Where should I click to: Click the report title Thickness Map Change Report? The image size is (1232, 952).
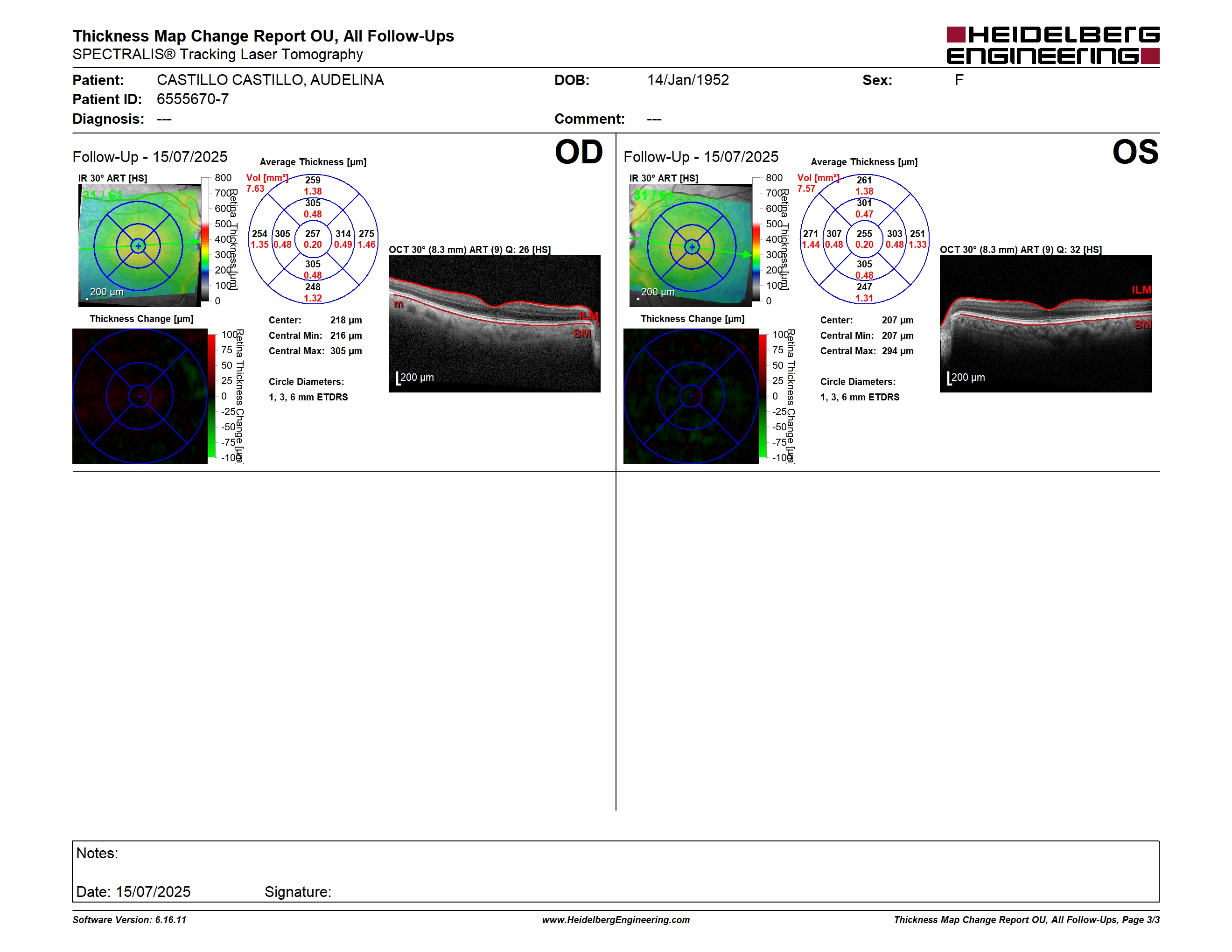[264, 36]
